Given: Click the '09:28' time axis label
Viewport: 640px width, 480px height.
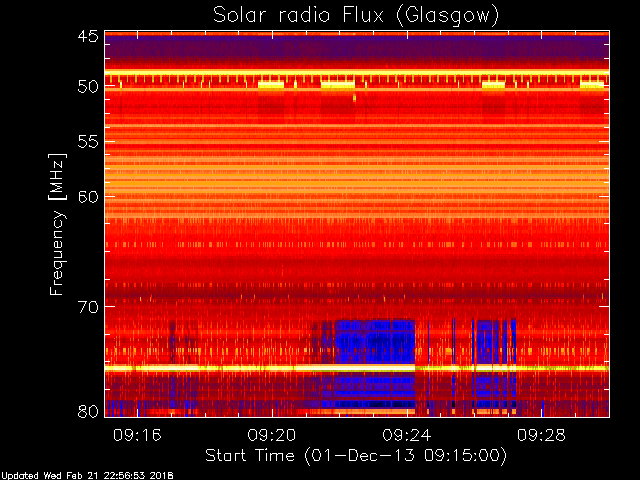Looking at the screenshot, I should click(x=541, y=436).
